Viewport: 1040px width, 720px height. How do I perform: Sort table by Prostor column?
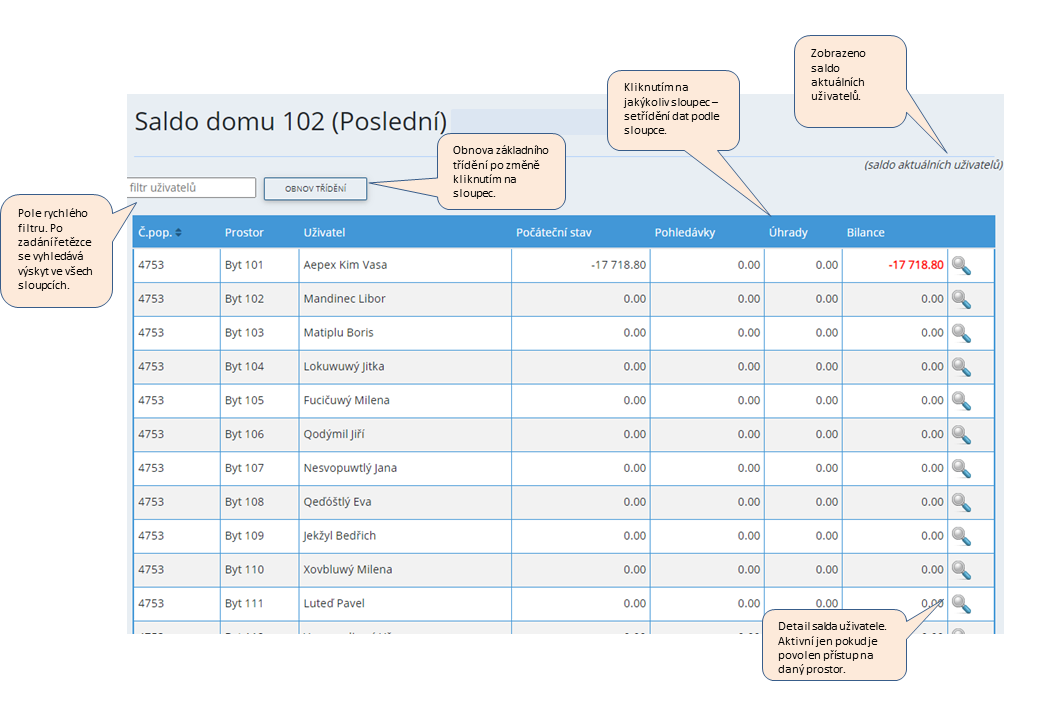(x=244, y=233)
